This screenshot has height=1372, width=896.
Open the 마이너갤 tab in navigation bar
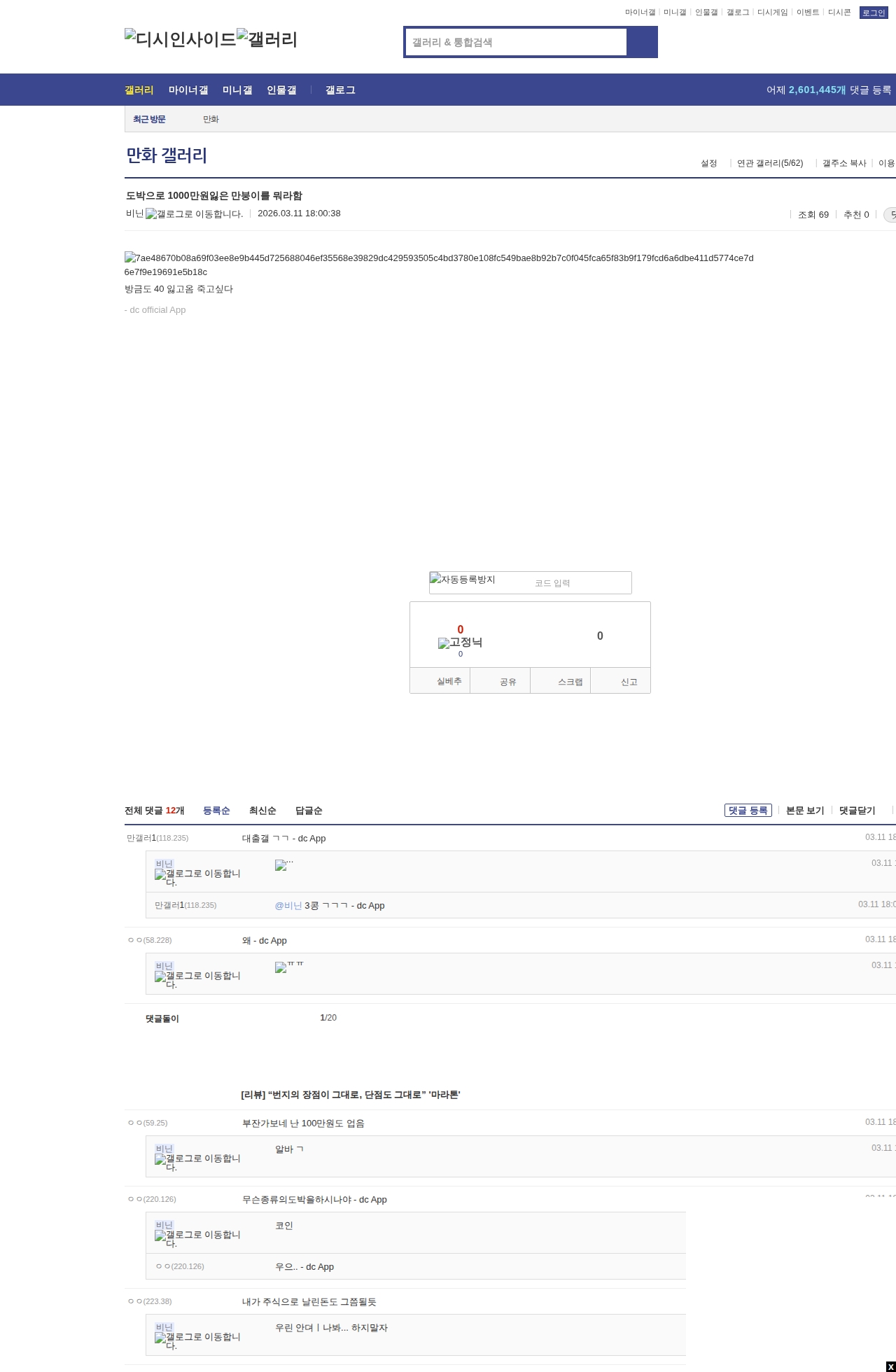click(188, 90)
